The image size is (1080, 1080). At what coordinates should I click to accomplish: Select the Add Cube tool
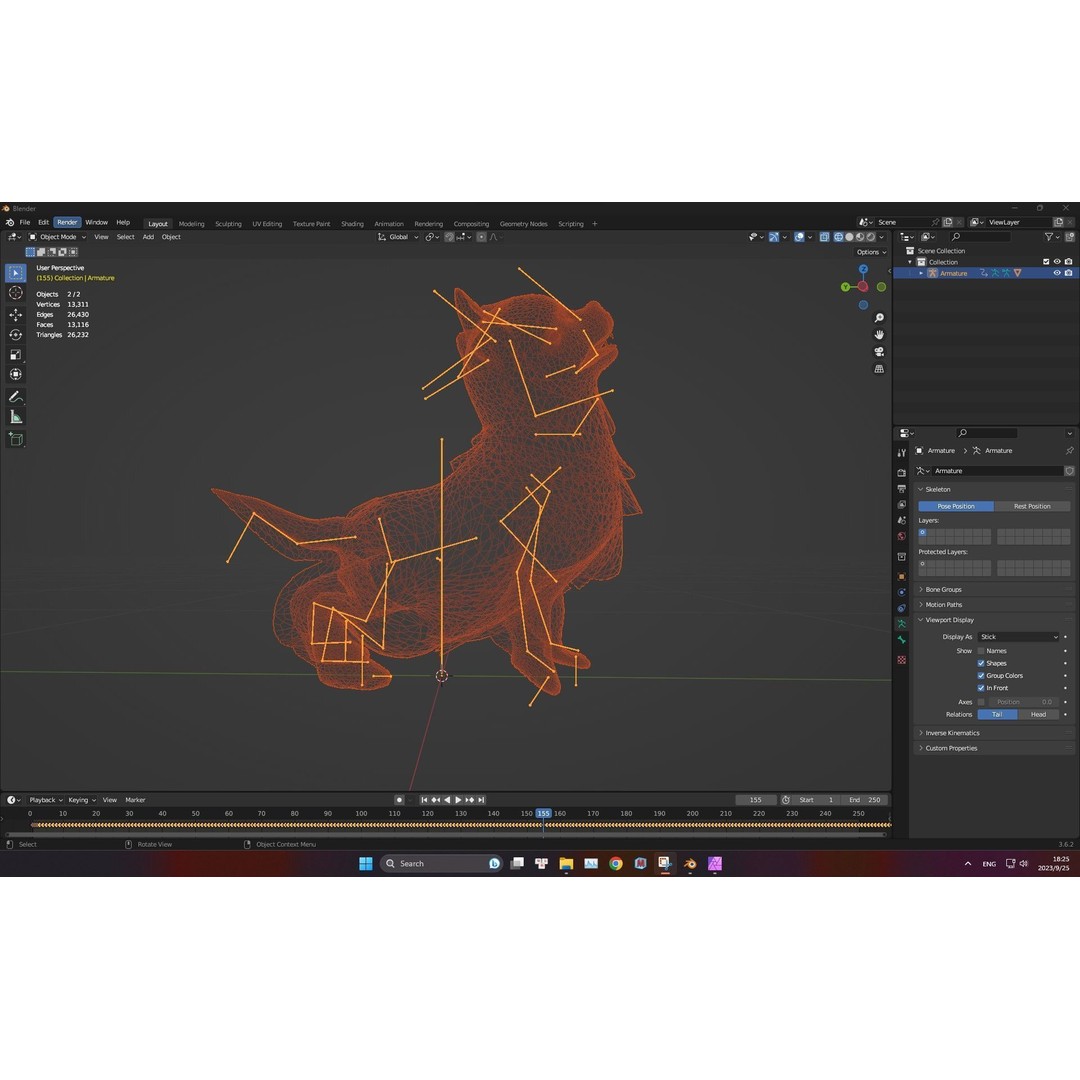(15, 439)
